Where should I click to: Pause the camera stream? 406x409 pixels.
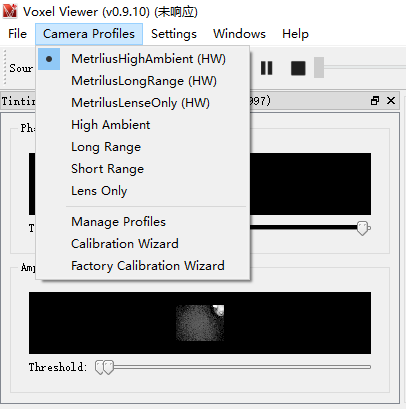267,68
